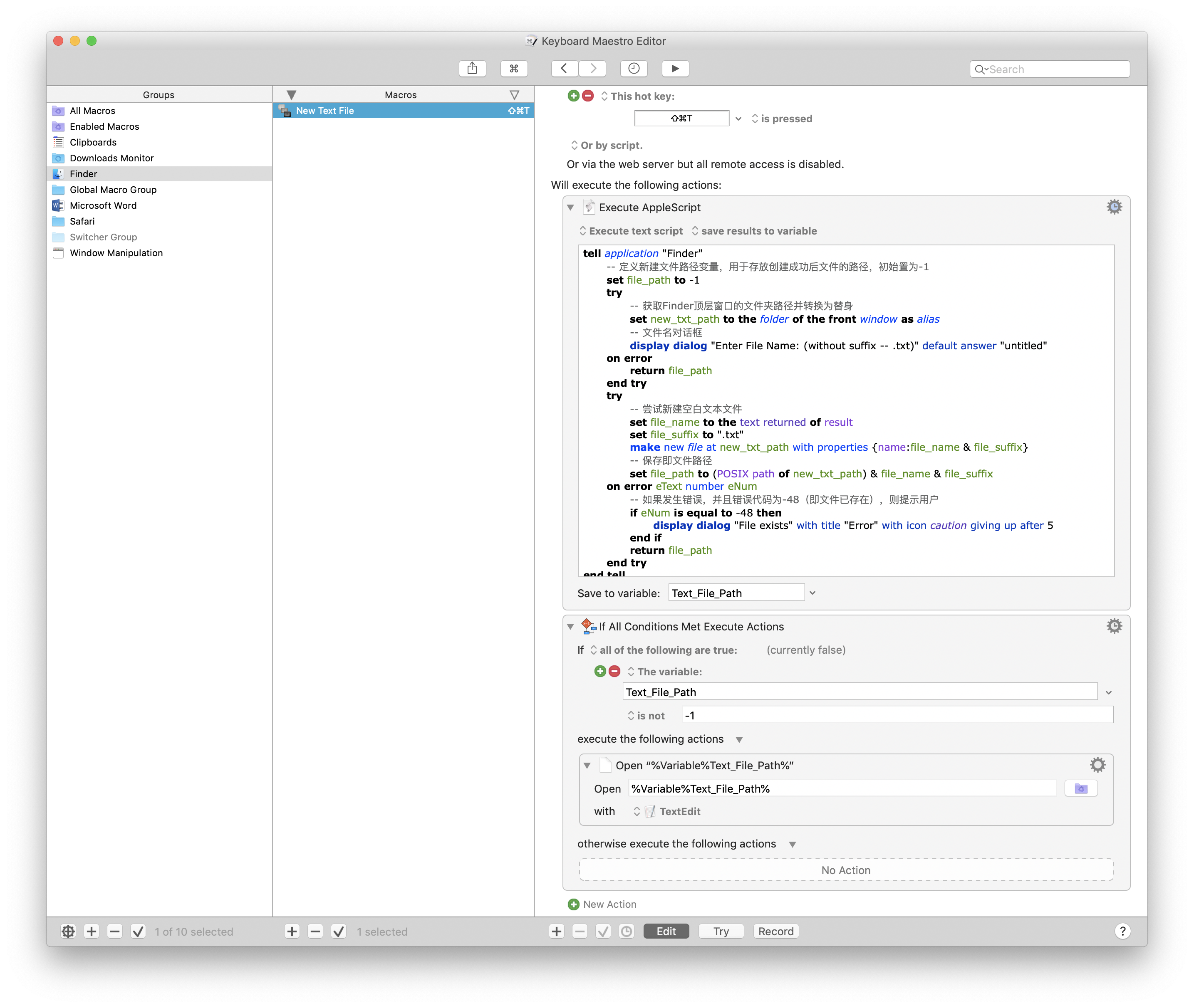This screenshot has height=1008, width=1194.
Task: Toggle macro enabled checkmark under Macros list
Action: click(x=338, y=931)
